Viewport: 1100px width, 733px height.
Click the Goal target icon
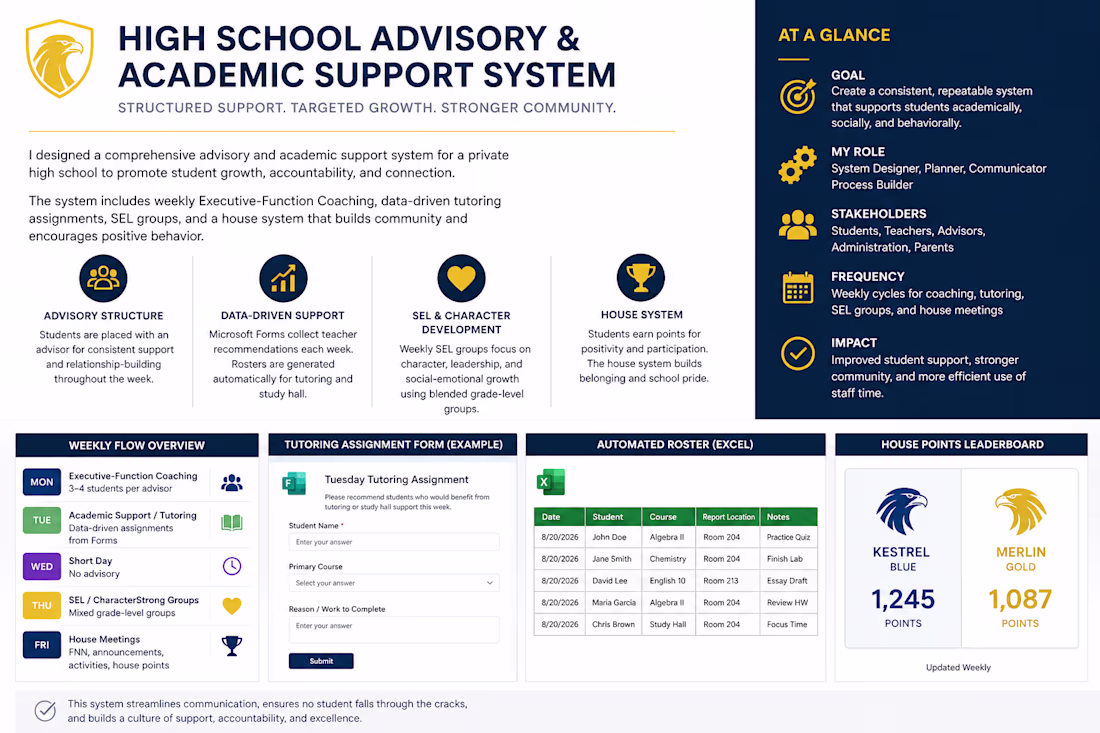798,97
